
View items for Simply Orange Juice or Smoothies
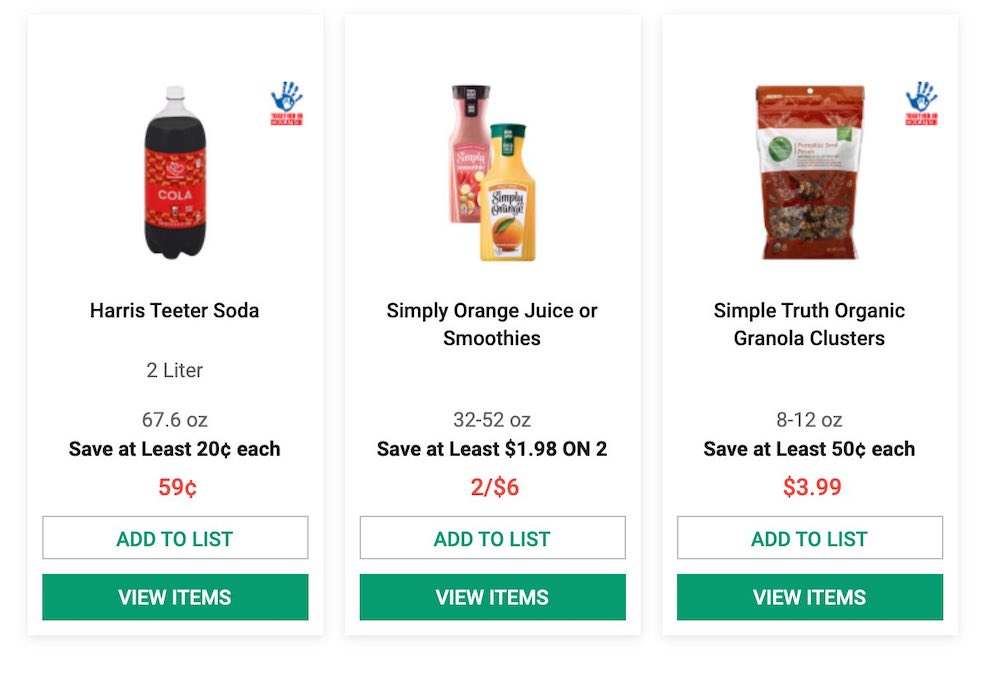coord(492,597)
